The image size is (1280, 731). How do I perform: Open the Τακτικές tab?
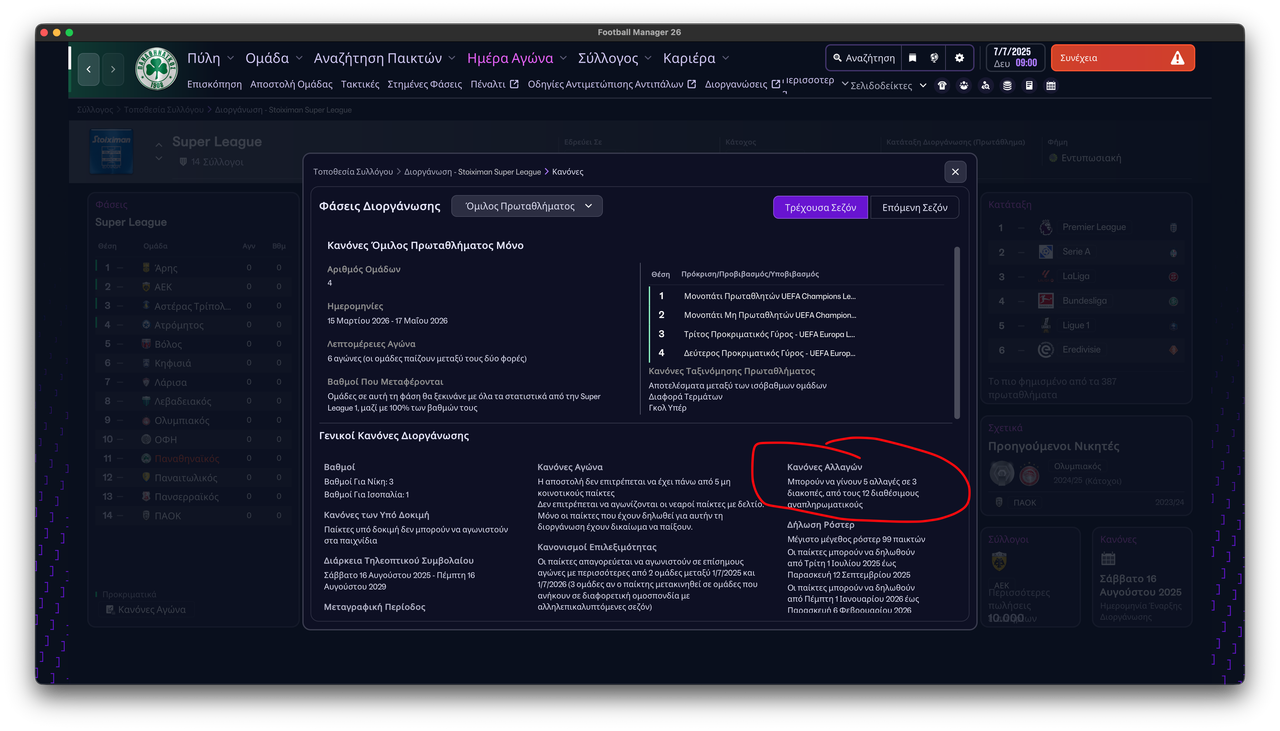coord(360,85)
